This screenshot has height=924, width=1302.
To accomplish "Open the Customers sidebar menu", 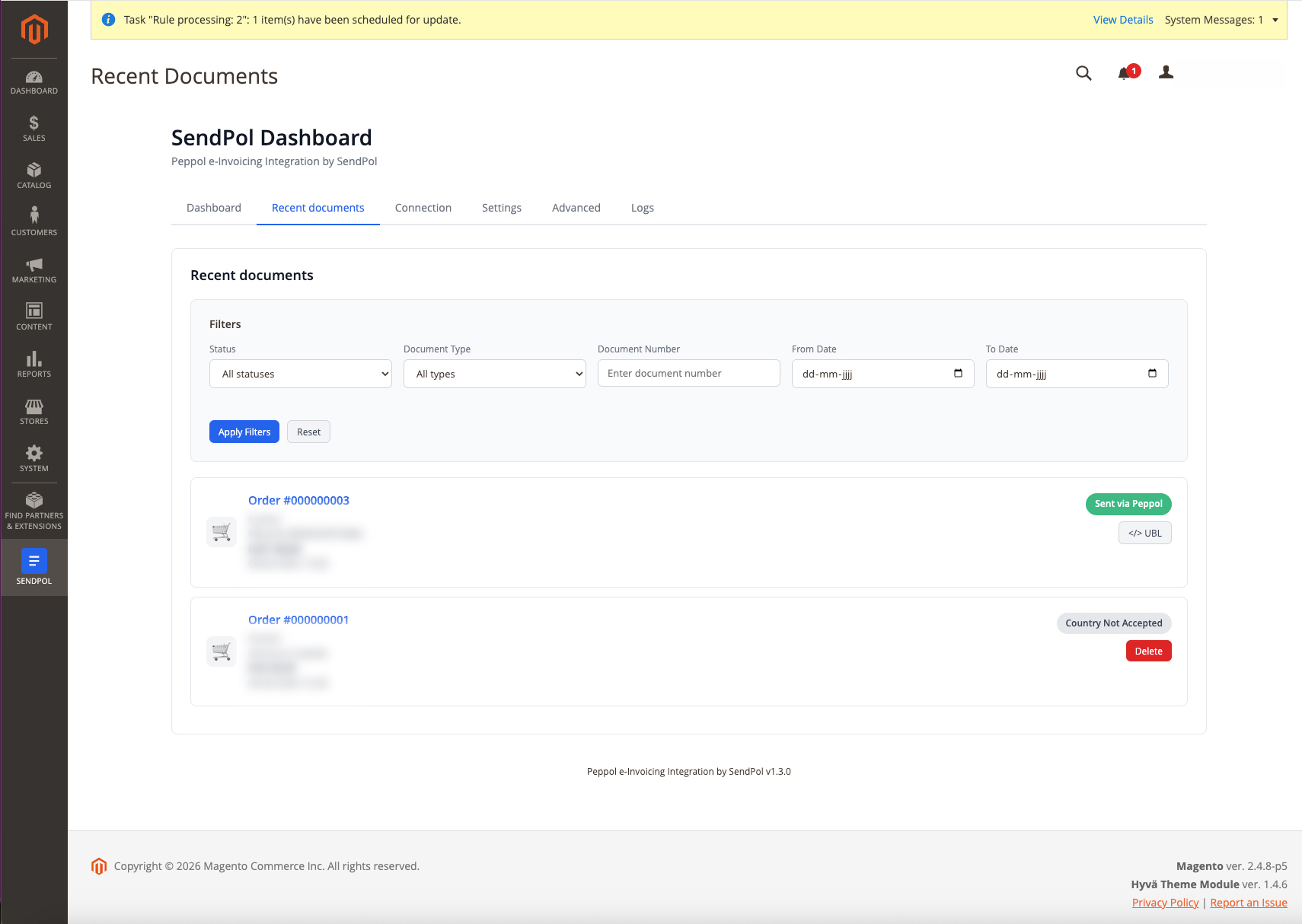I will (x=34, y=223).
